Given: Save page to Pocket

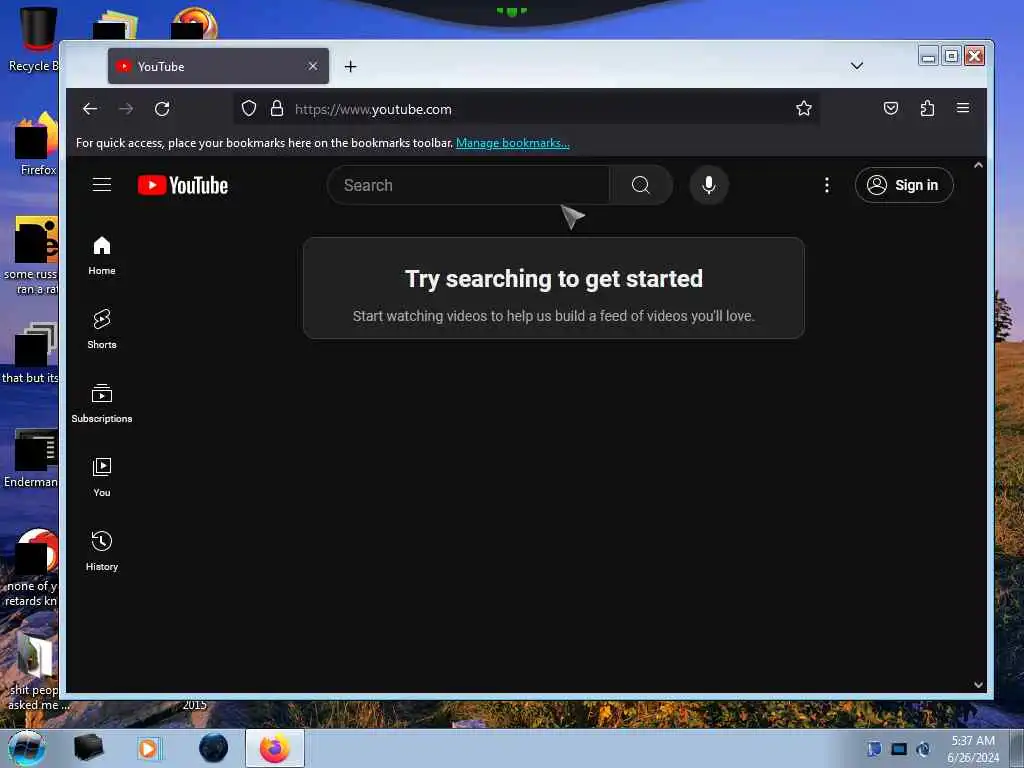Looking at the screenshot, I should [891, 108].
